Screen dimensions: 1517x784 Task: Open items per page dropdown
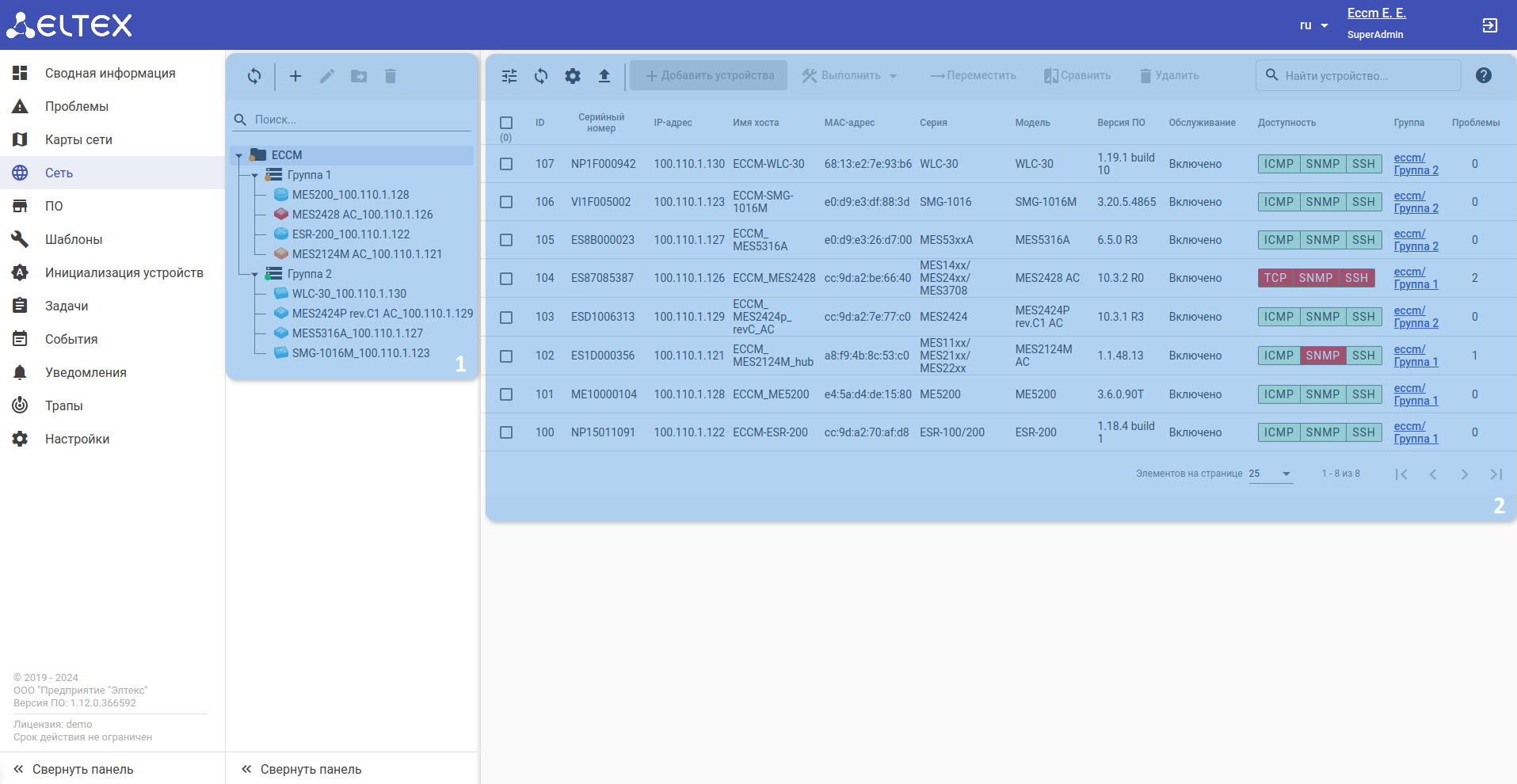tap(1271, 474)
